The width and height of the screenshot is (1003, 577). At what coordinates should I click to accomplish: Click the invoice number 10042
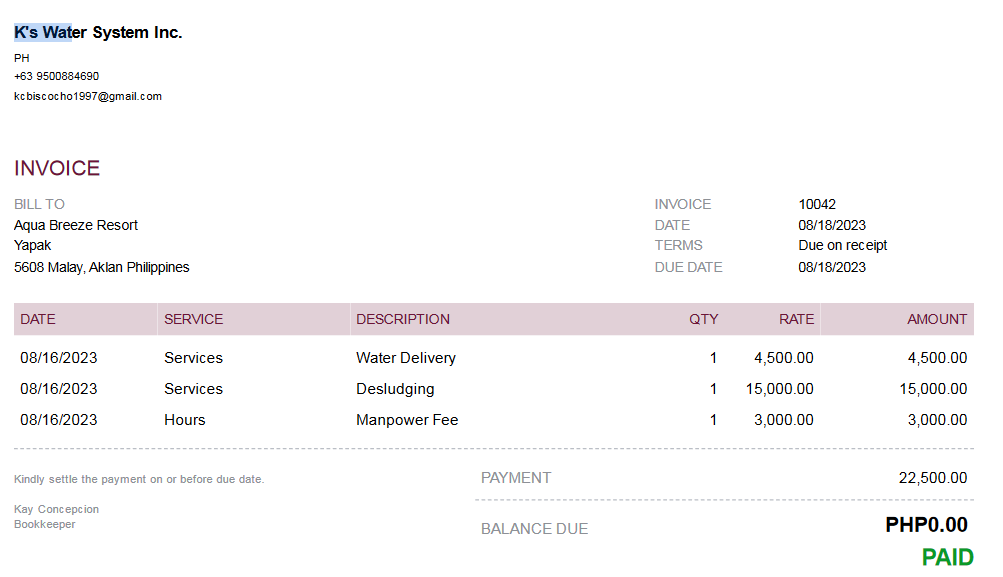[x=817, y=204]
